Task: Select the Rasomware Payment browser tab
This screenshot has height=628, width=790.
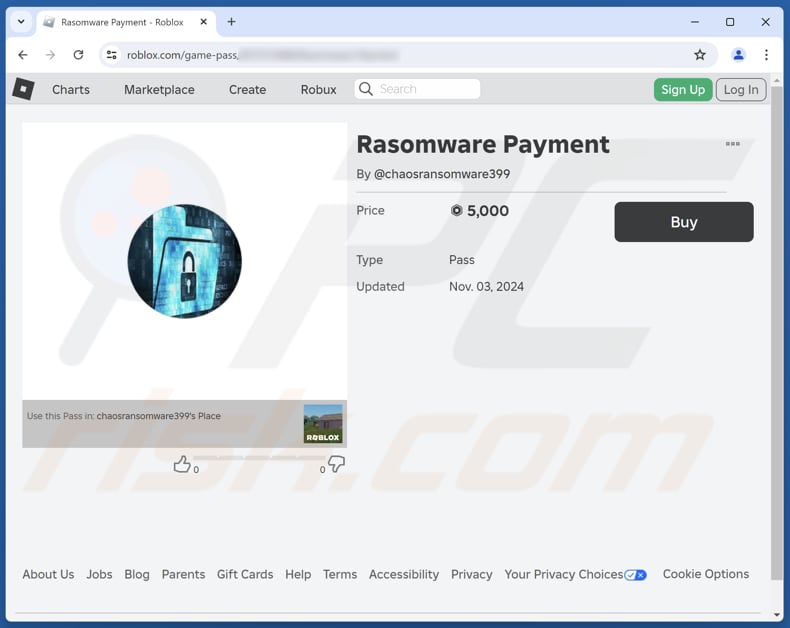Action: coord(126,22)
